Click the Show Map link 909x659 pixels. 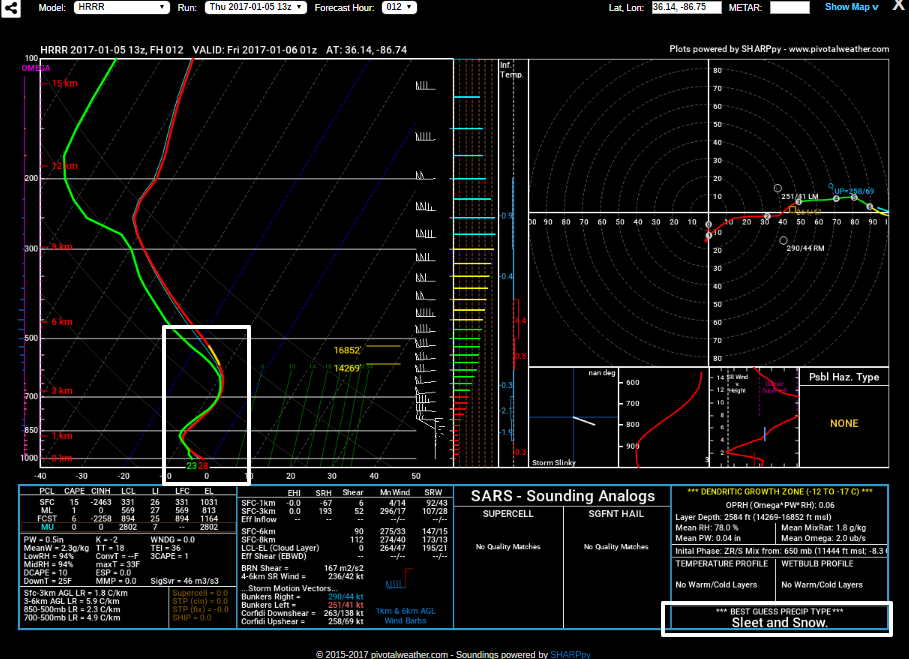(852, 7)
